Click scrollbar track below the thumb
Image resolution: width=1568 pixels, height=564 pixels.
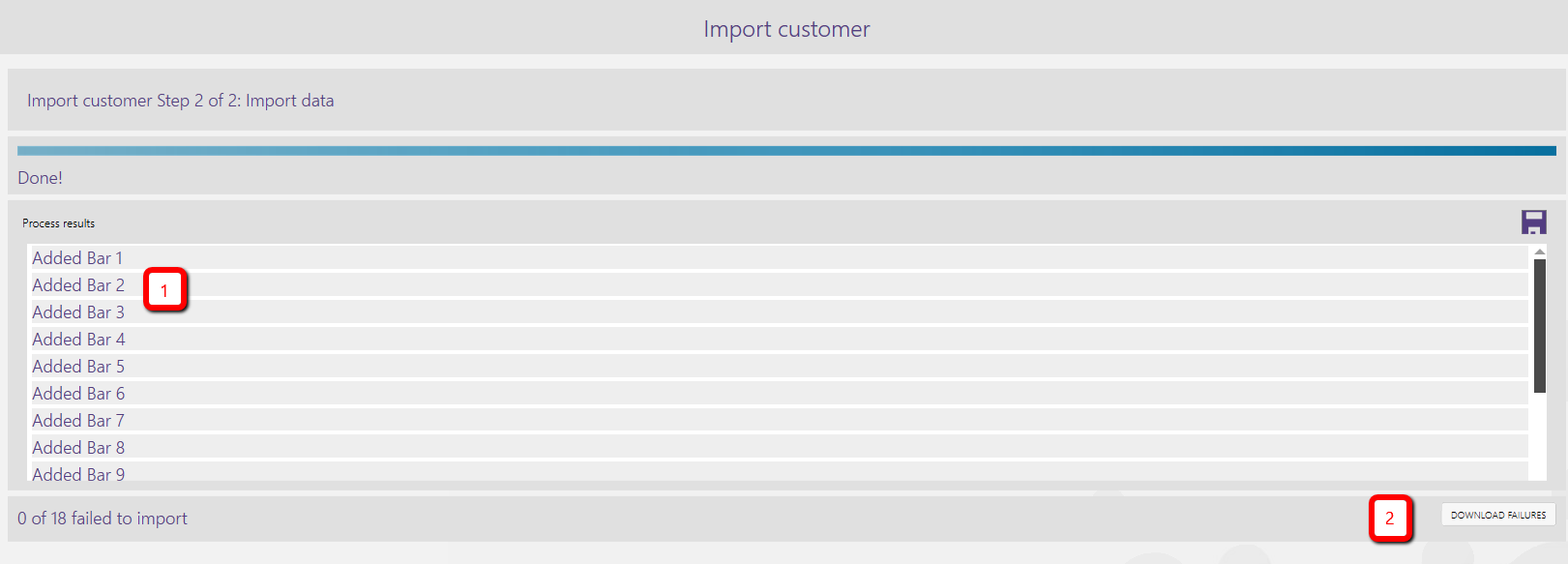[x=1539, y=436]
